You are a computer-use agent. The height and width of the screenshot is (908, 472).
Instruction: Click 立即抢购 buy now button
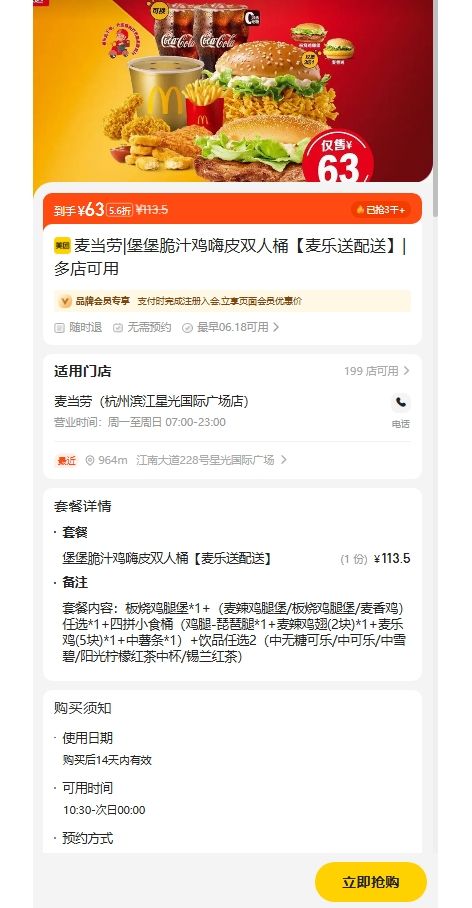(371, 882)
